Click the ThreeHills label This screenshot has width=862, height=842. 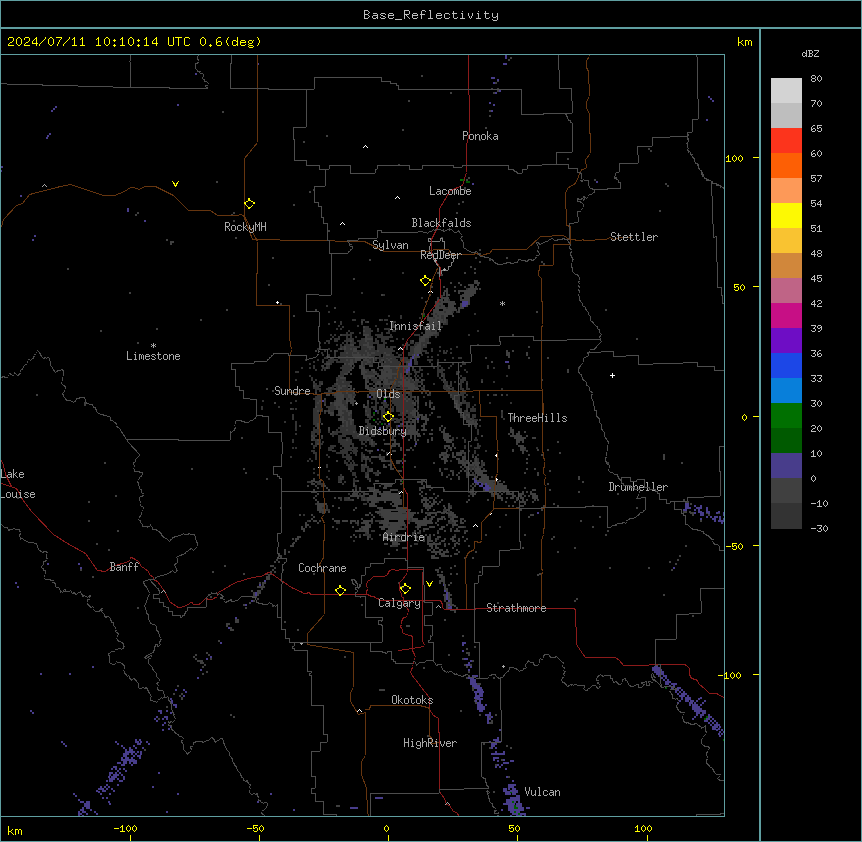pos(537,418)
